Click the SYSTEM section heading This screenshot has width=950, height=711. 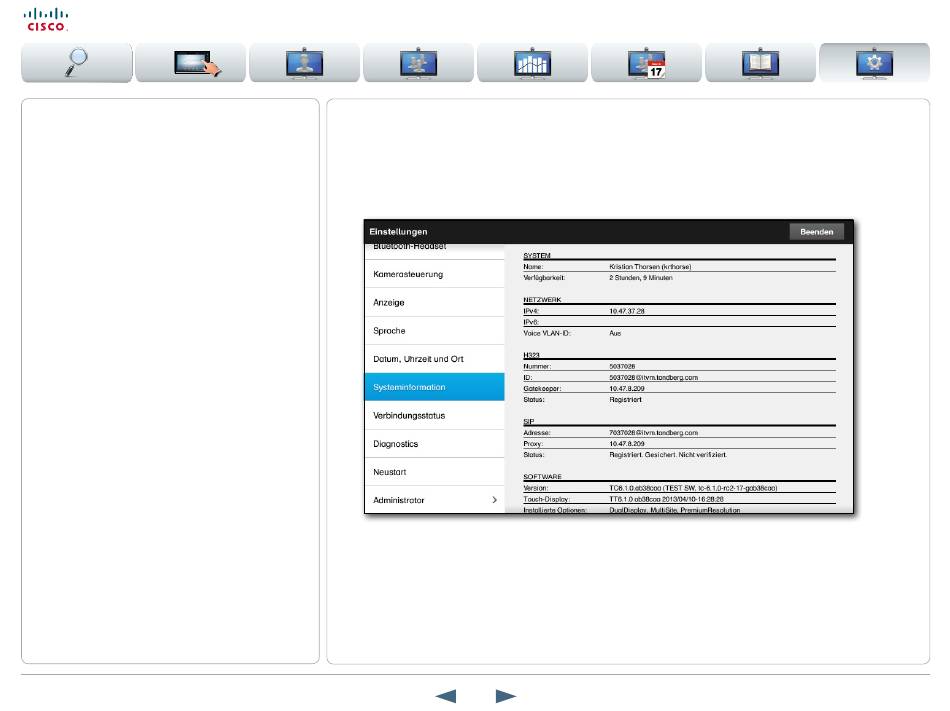[x=537, y=256]
